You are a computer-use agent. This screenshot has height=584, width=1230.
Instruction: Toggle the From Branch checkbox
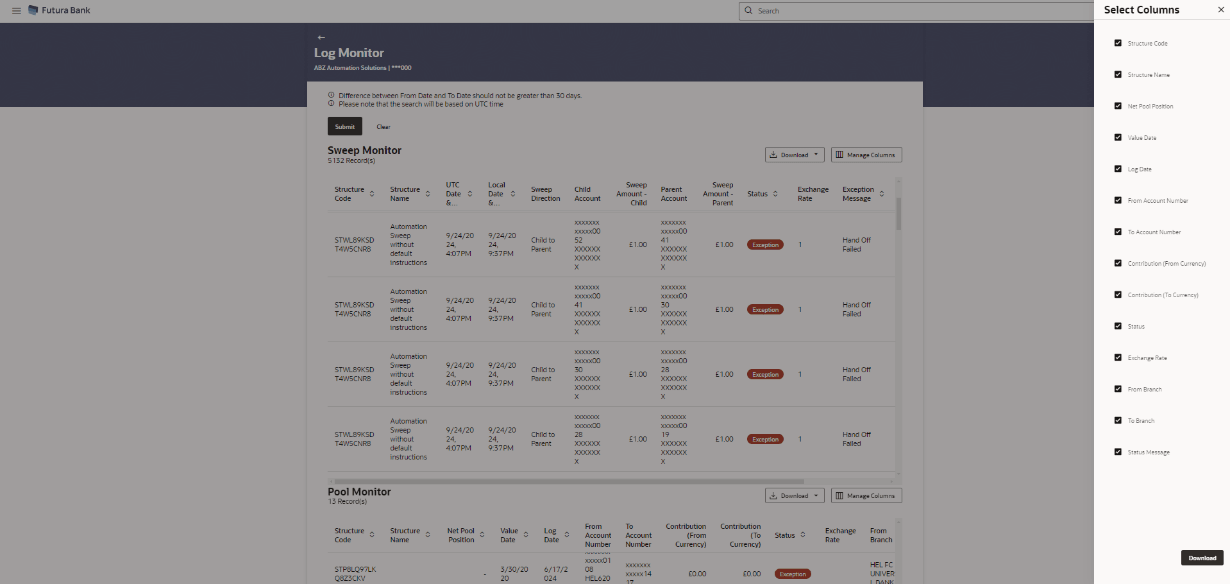coord(1118,388)
